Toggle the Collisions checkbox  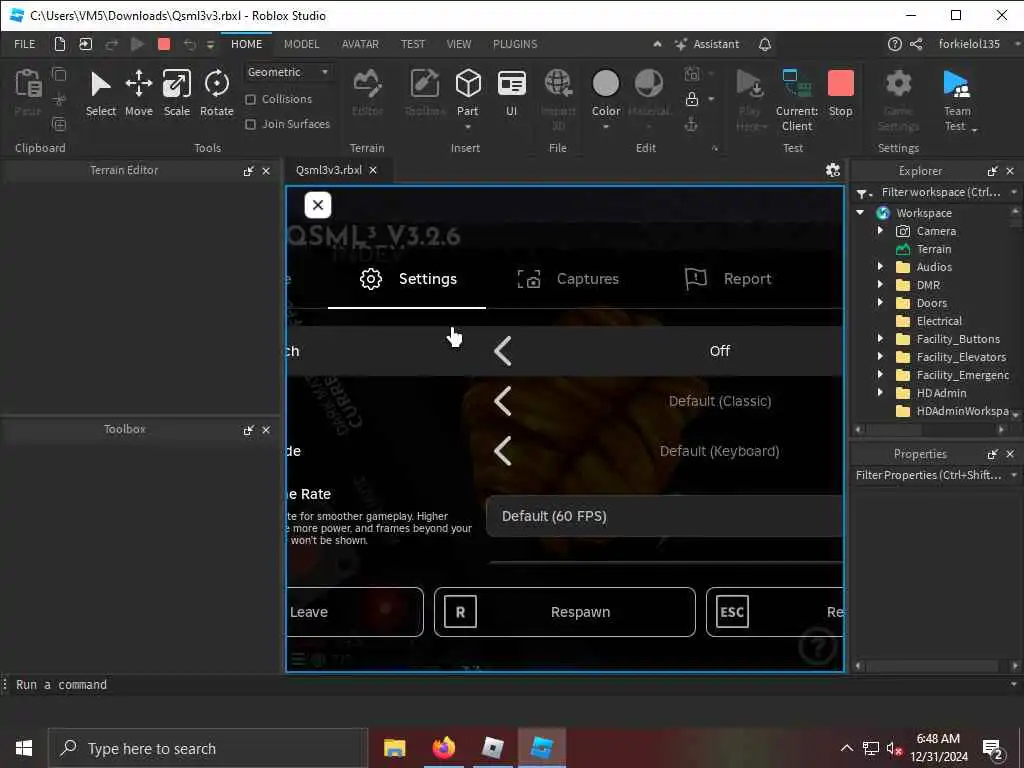[250, 99]
